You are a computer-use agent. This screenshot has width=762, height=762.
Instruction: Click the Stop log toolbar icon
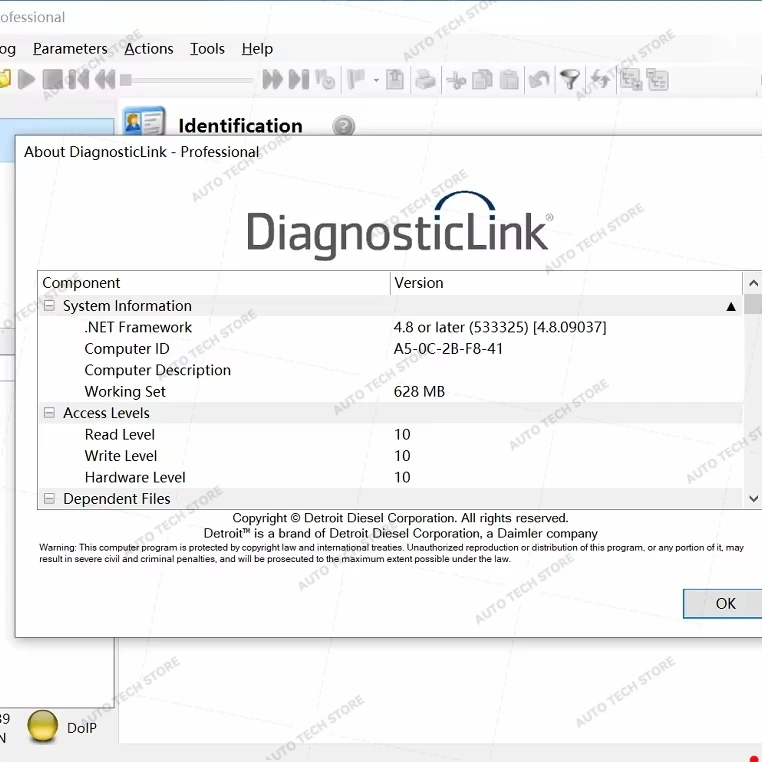coord(52,79)
